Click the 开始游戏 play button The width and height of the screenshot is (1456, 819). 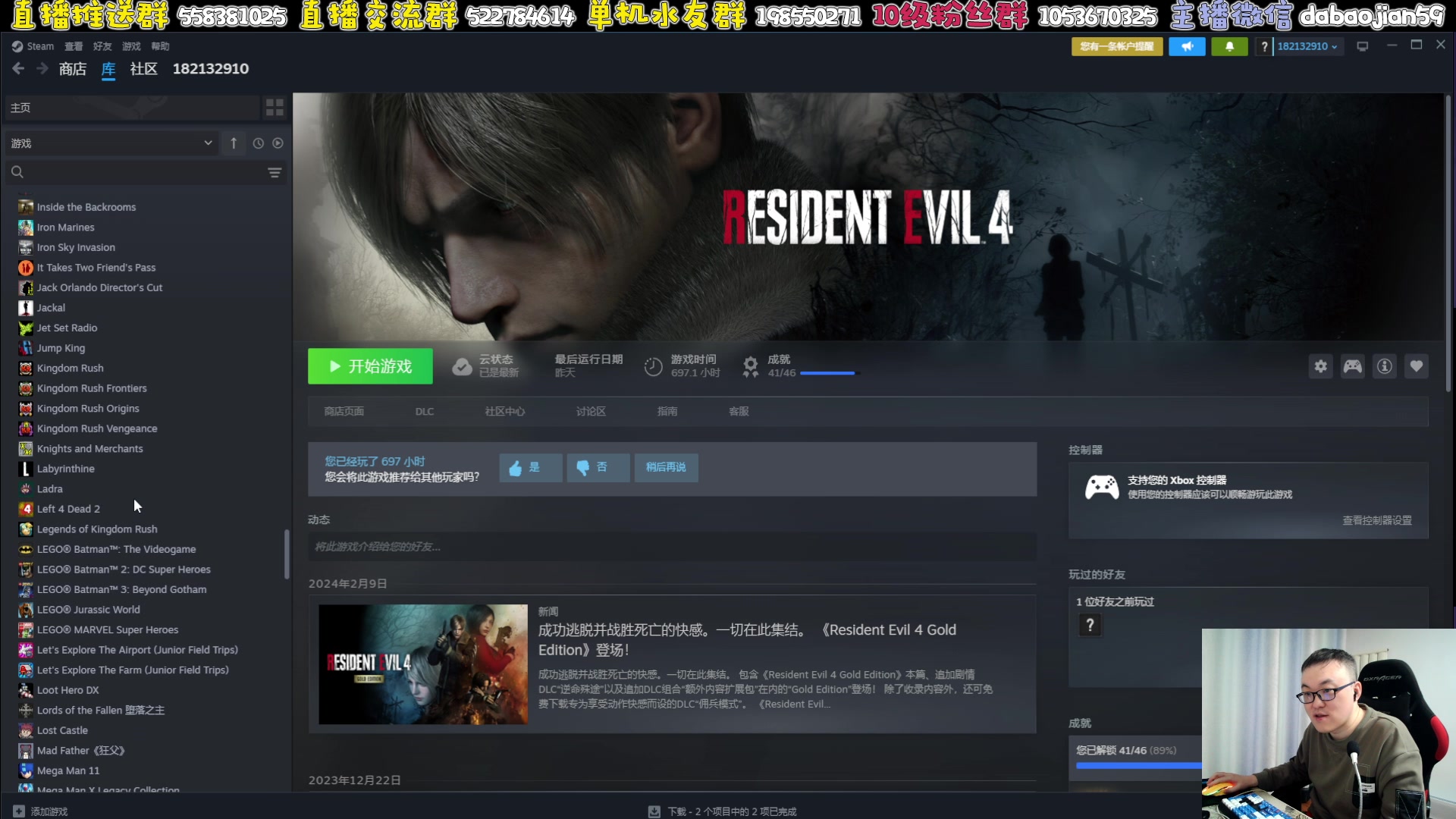pyautogui.click(x=370, y=367)
